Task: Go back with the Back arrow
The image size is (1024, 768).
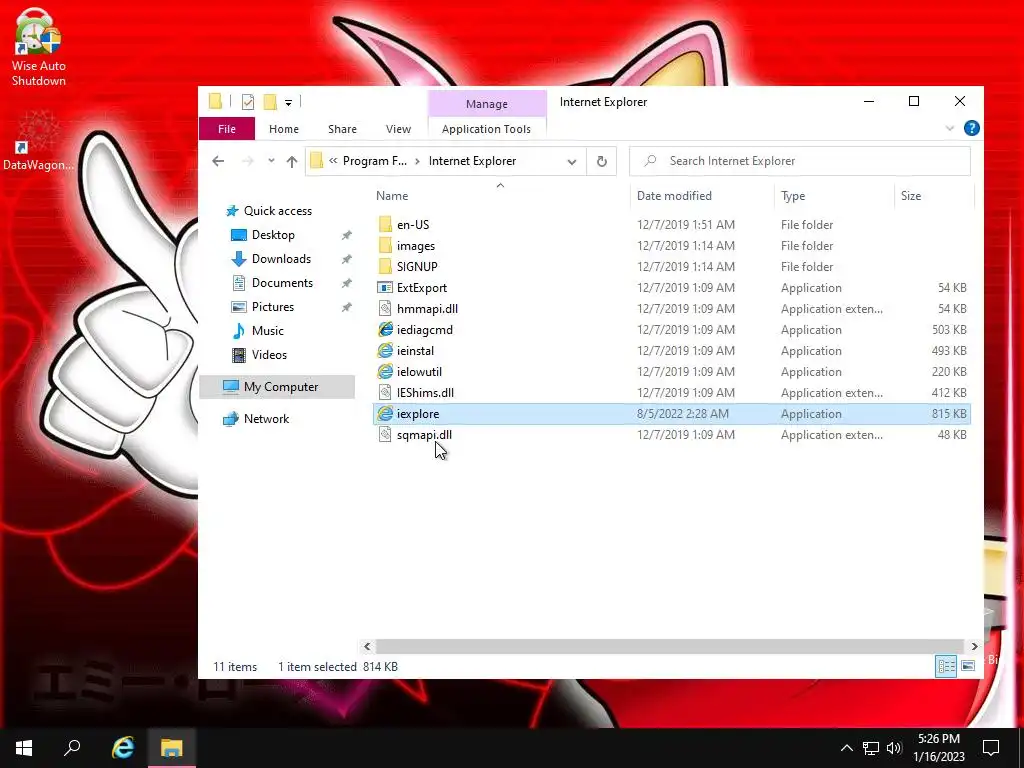Action: click(x=218, y=161)
